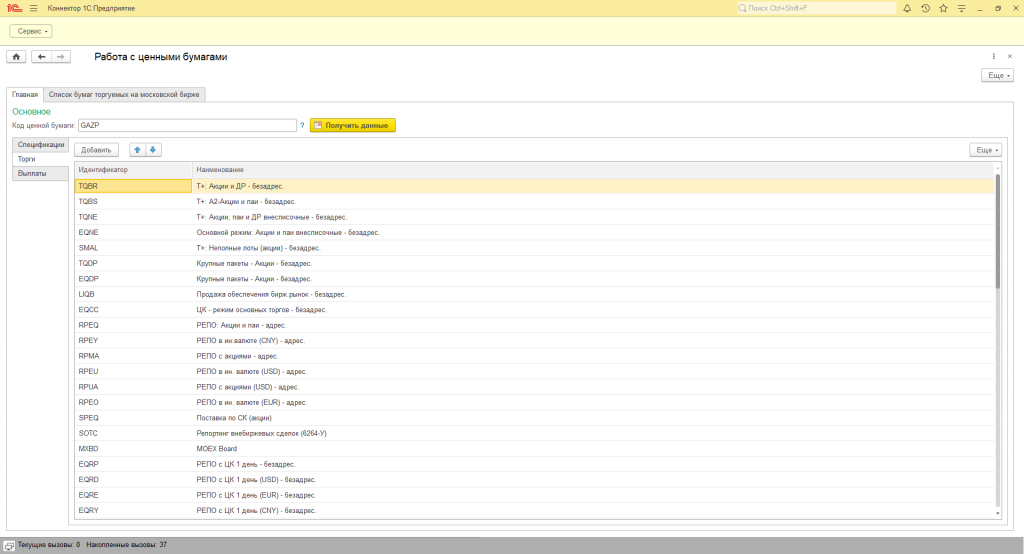The image size is (1024, 554).
Task: Select the SPEQ row
Action: (x=534, y=418)
